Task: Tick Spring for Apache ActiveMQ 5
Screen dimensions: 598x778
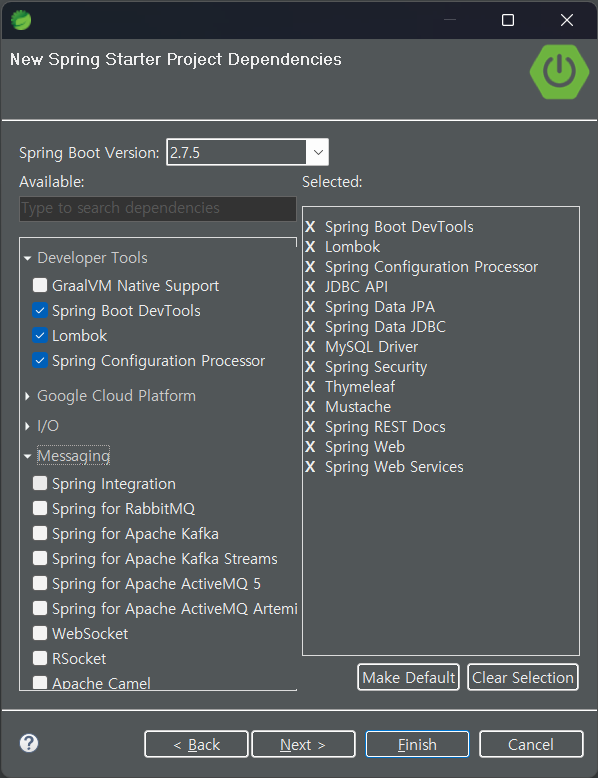Action: click(x=40, y=583)
